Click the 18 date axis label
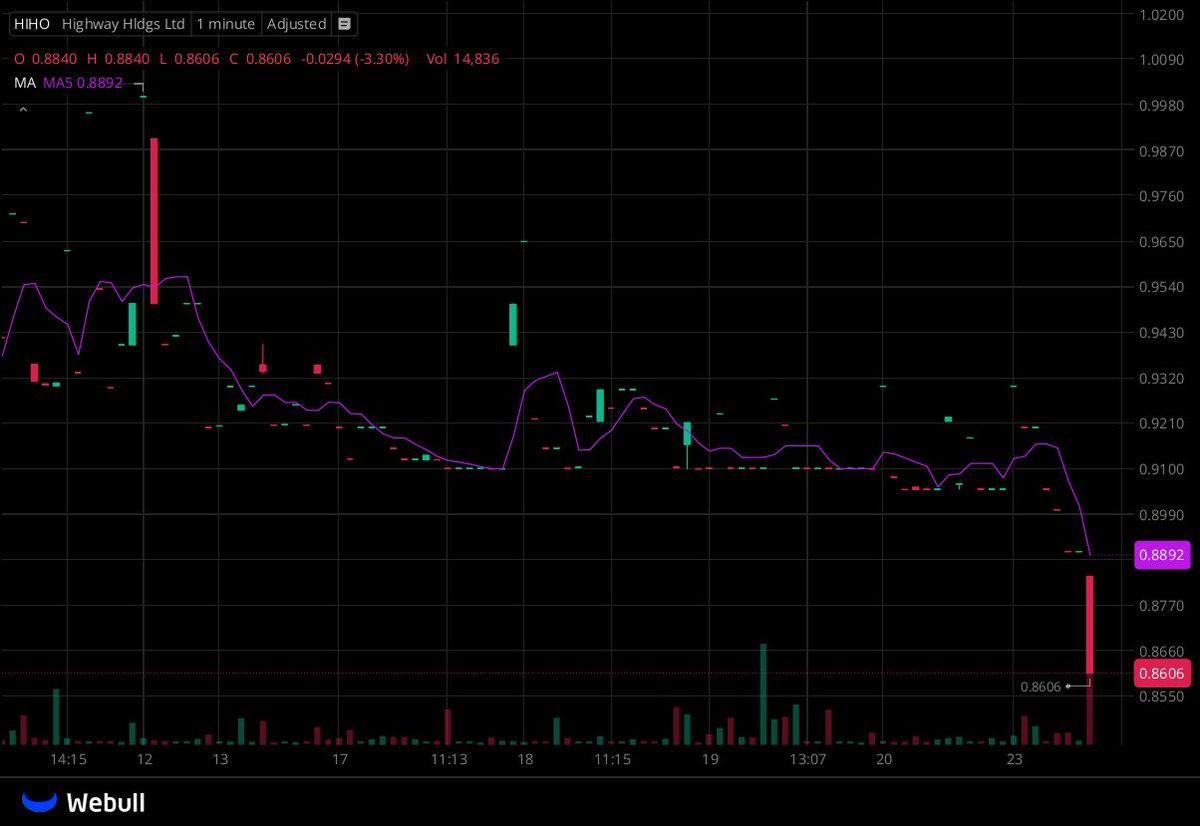Viewport: 1200px width, 826px height. coord(524,760)
